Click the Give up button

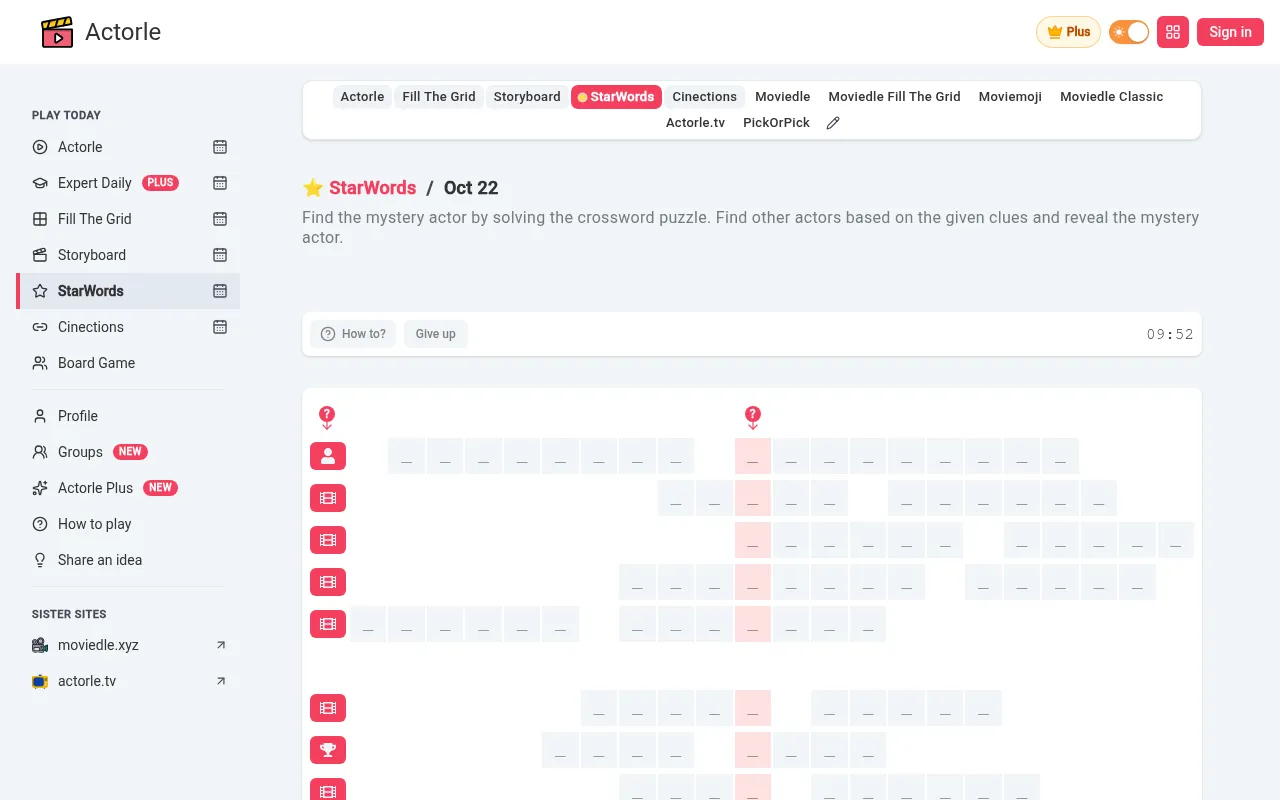pos(435,334)
